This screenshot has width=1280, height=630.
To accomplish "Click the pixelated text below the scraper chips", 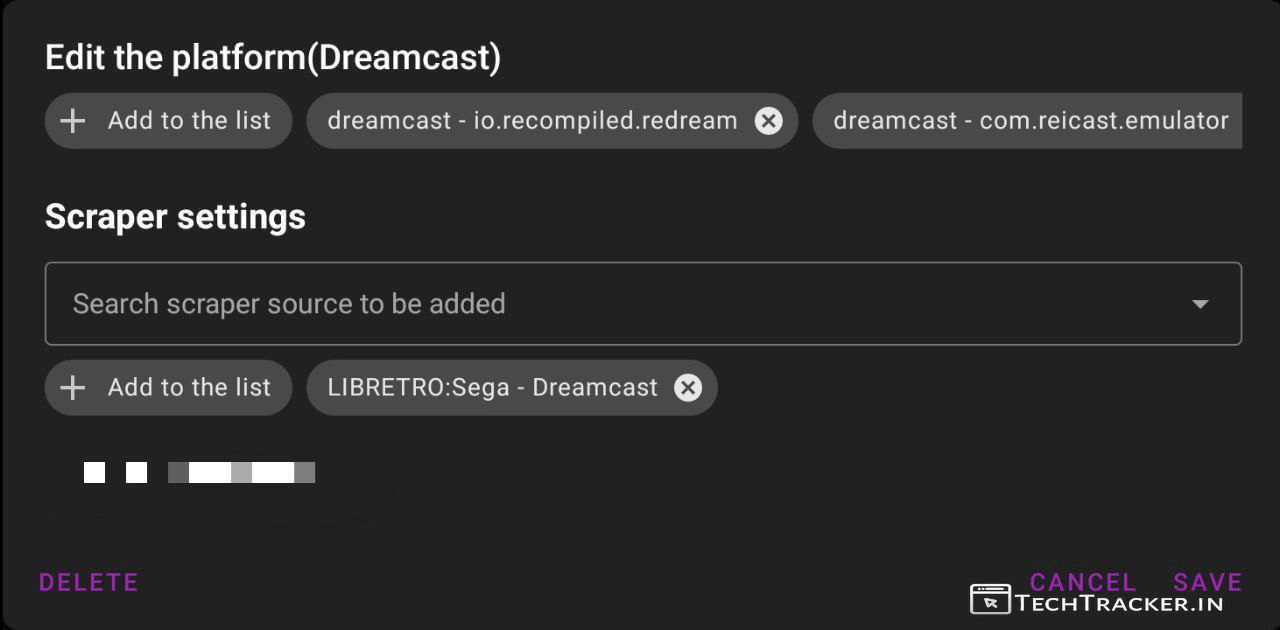I will tap(241, 472).
